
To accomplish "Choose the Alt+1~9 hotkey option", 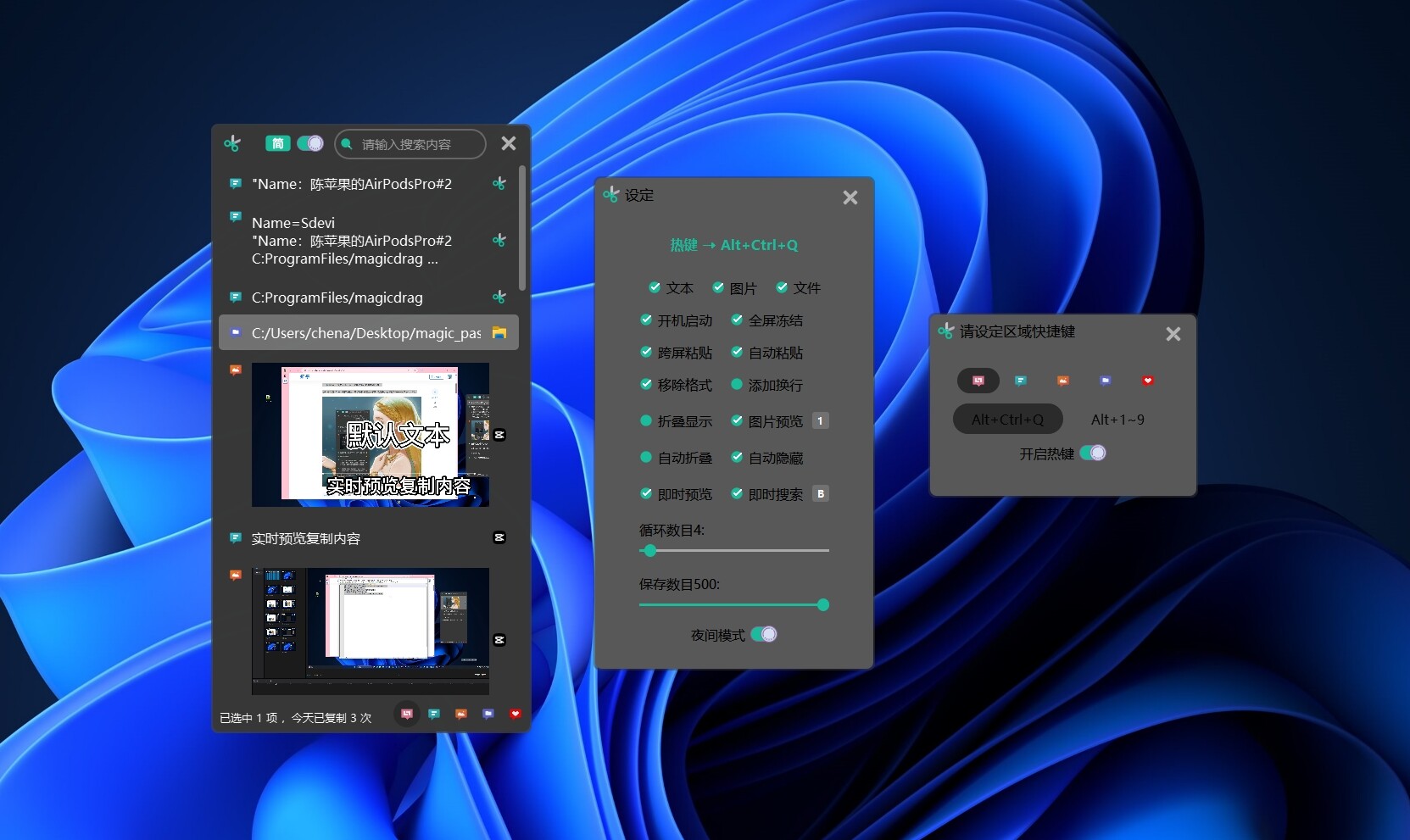I will (1117, 419).
